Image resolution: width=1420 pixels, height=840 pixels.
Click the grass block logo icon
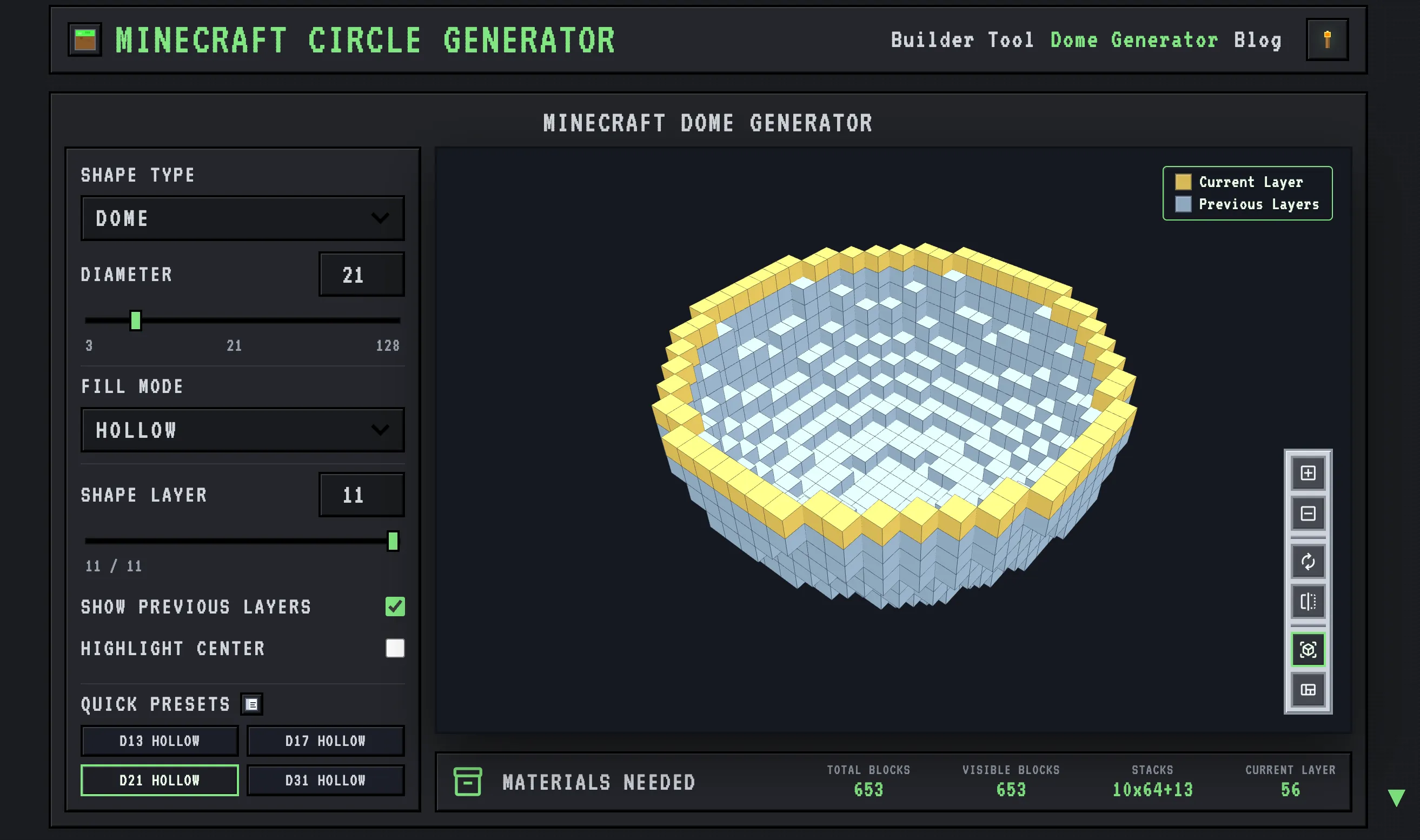point(85,39)
